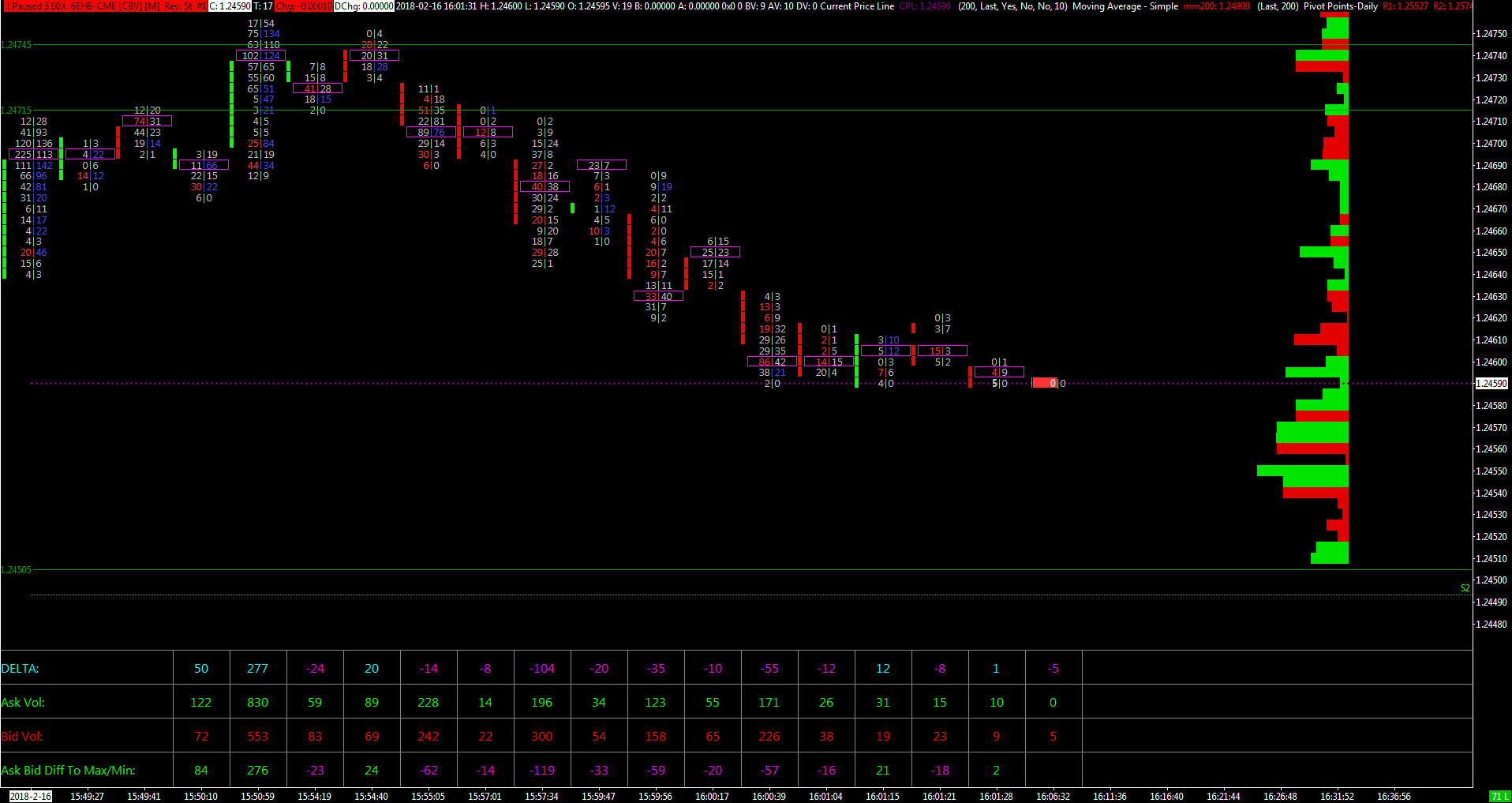The width and height of the screenshot is (1512, 803).
Task: Click the 'Bid Vol:' row label
Action: (22, 737)
